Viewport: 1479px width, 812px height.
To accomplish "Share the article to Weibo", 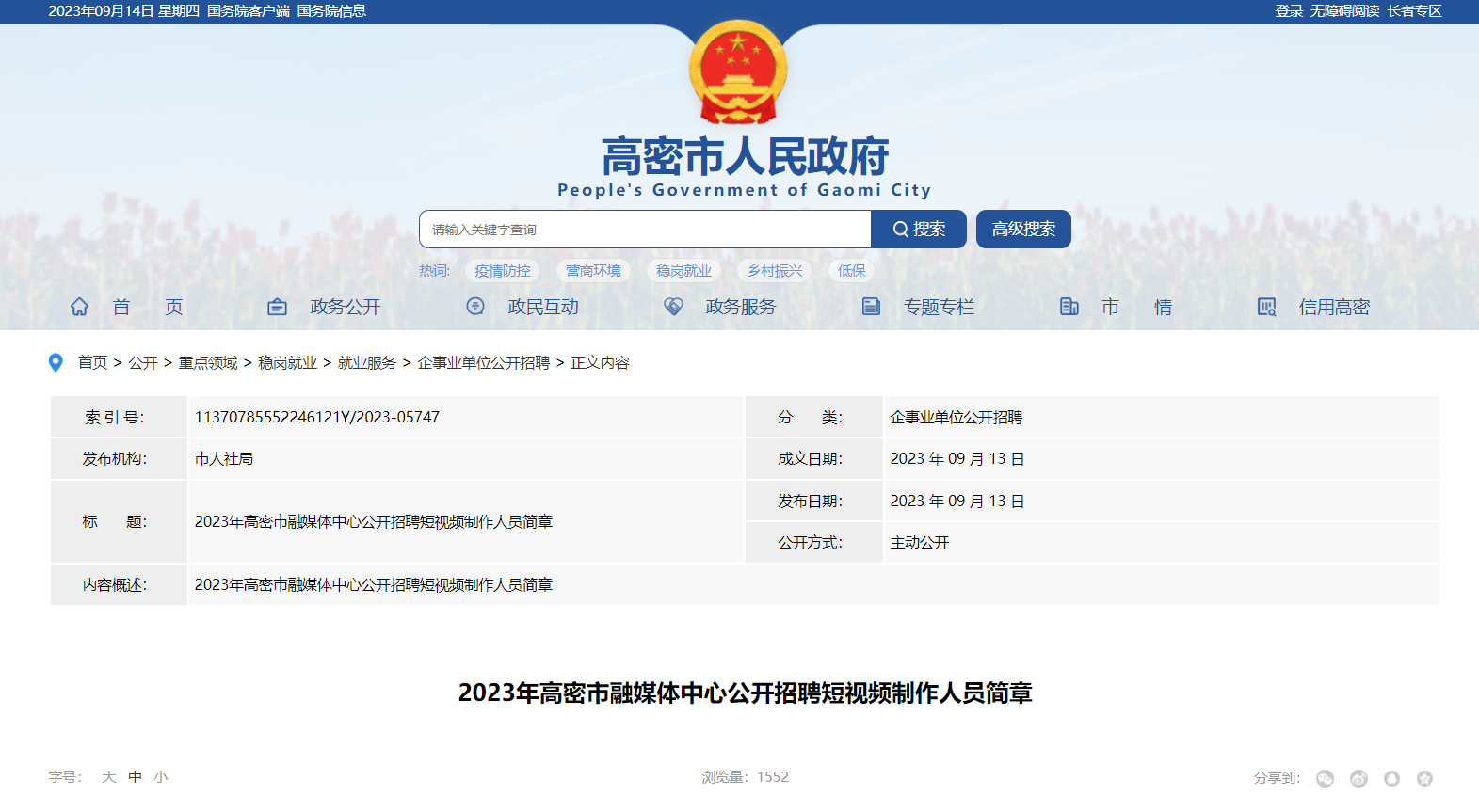I will (1358, 778).
